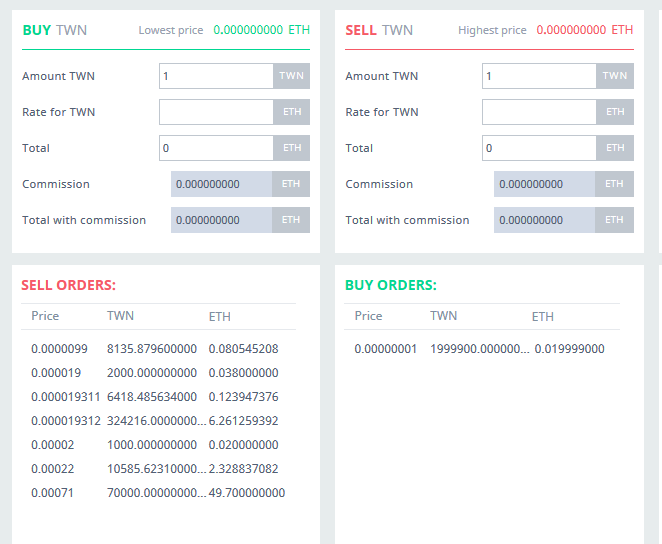Viewport: 662px width, 544px height.
Task: Click the Amount TWN field in Sell panel
Action: coord(539,76)
